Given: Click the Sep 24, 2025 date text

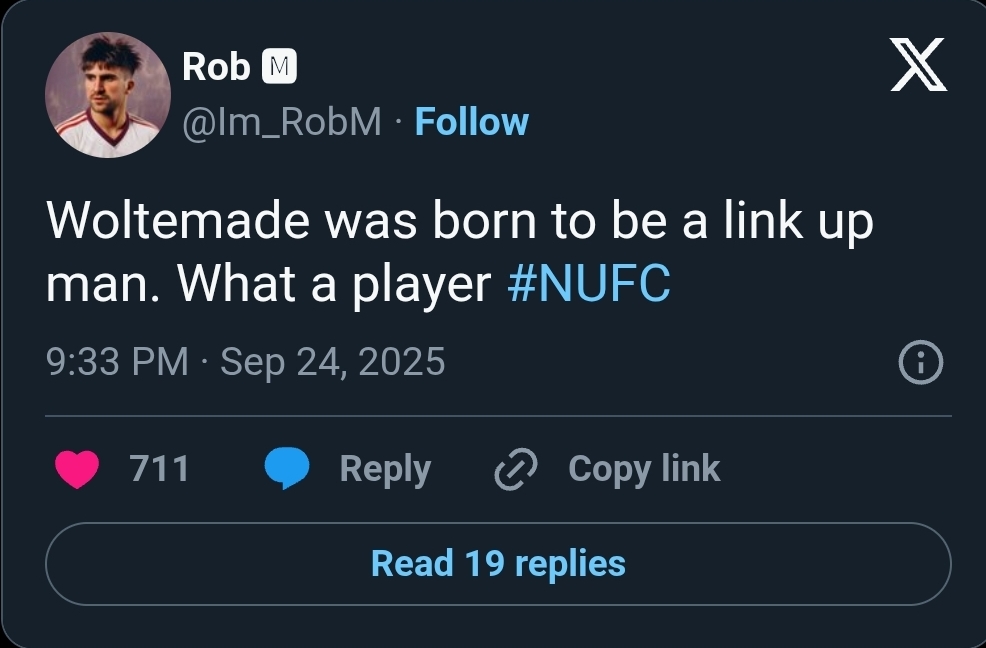Looking at the screenshot, I should (x=332, y=361).
